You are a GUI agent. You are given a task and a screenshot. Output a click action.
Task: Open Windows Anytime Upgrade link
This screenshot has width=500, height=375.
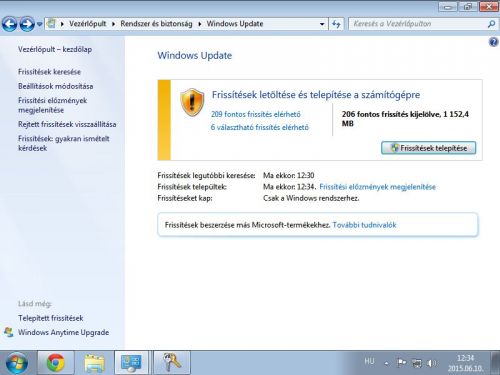(63, 332)
